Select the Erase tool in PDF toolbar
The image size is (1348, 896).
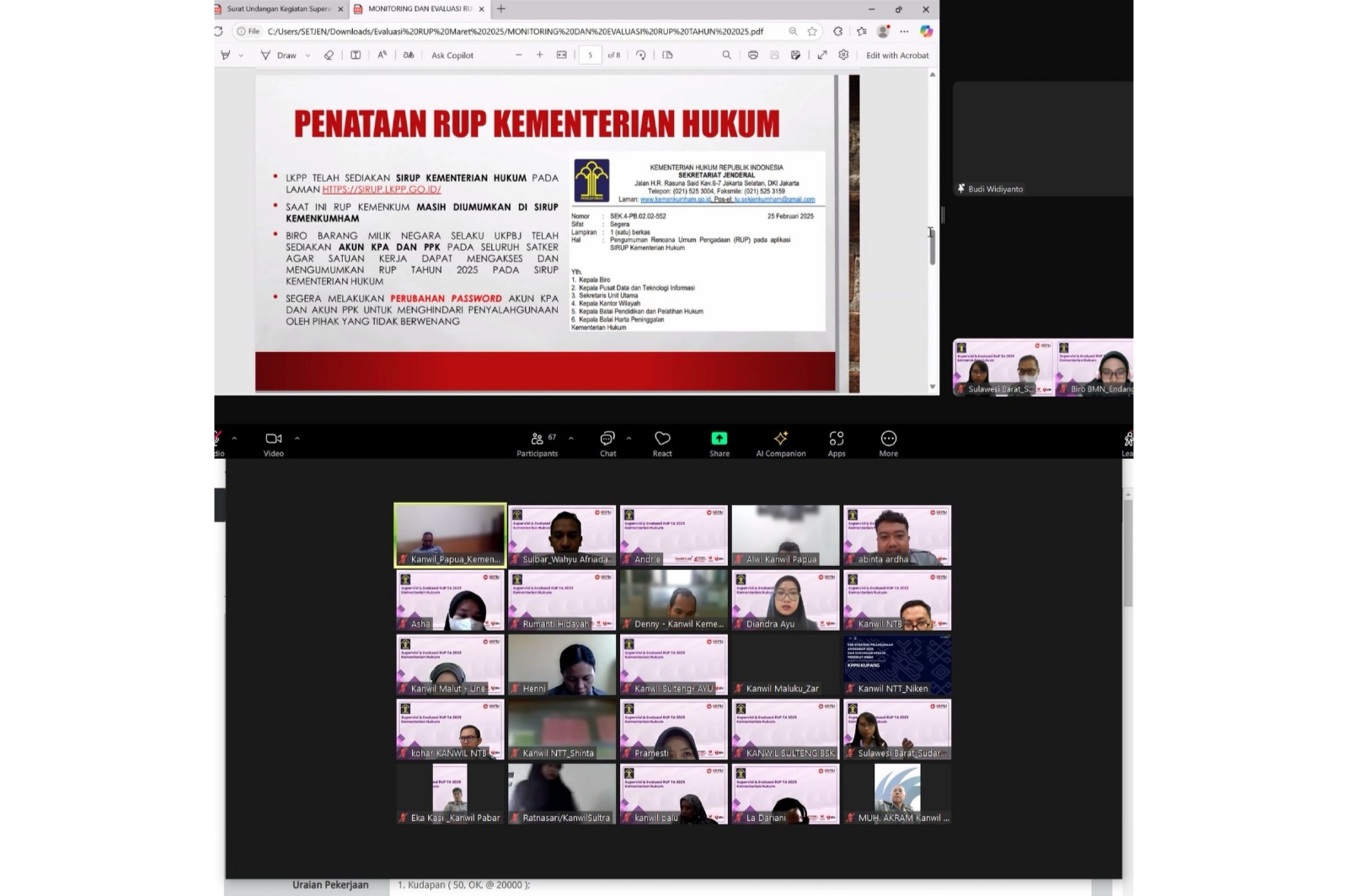(x=329, y=56)
